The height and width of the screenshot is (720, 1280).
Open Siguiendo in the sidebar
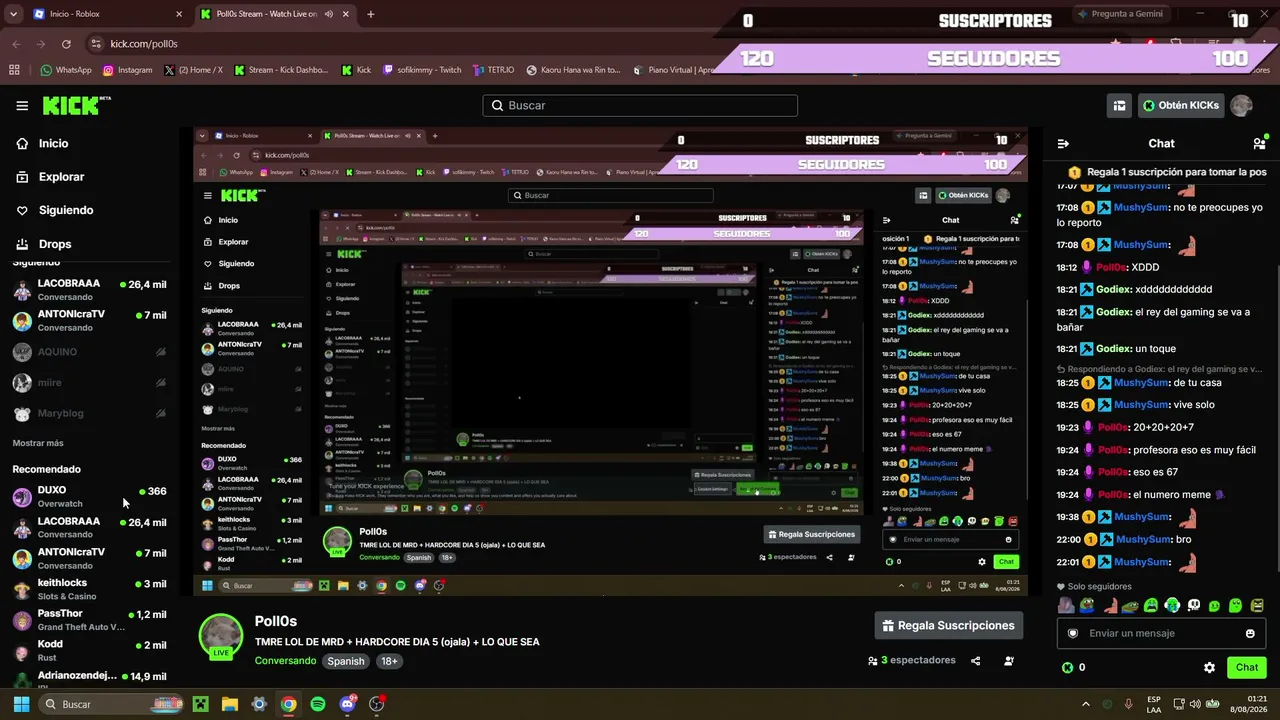[x=66, y=210]
